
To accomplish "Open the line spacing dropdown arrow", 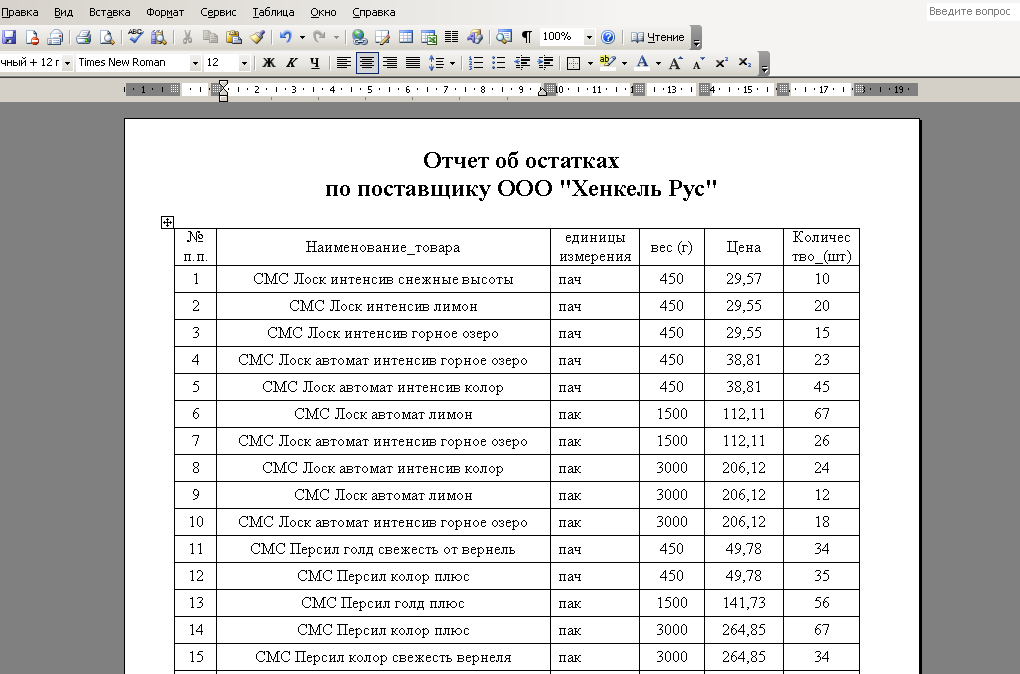I will click(x=452, y=62).
